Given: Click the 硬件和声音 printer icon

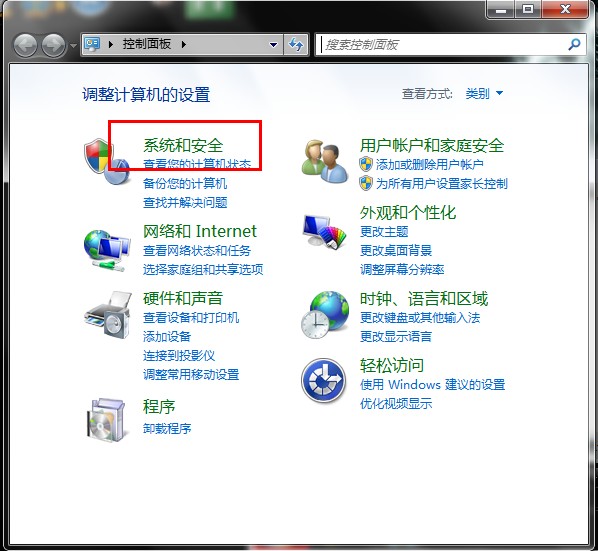Looking at the screenshot, I should point(108,315).
